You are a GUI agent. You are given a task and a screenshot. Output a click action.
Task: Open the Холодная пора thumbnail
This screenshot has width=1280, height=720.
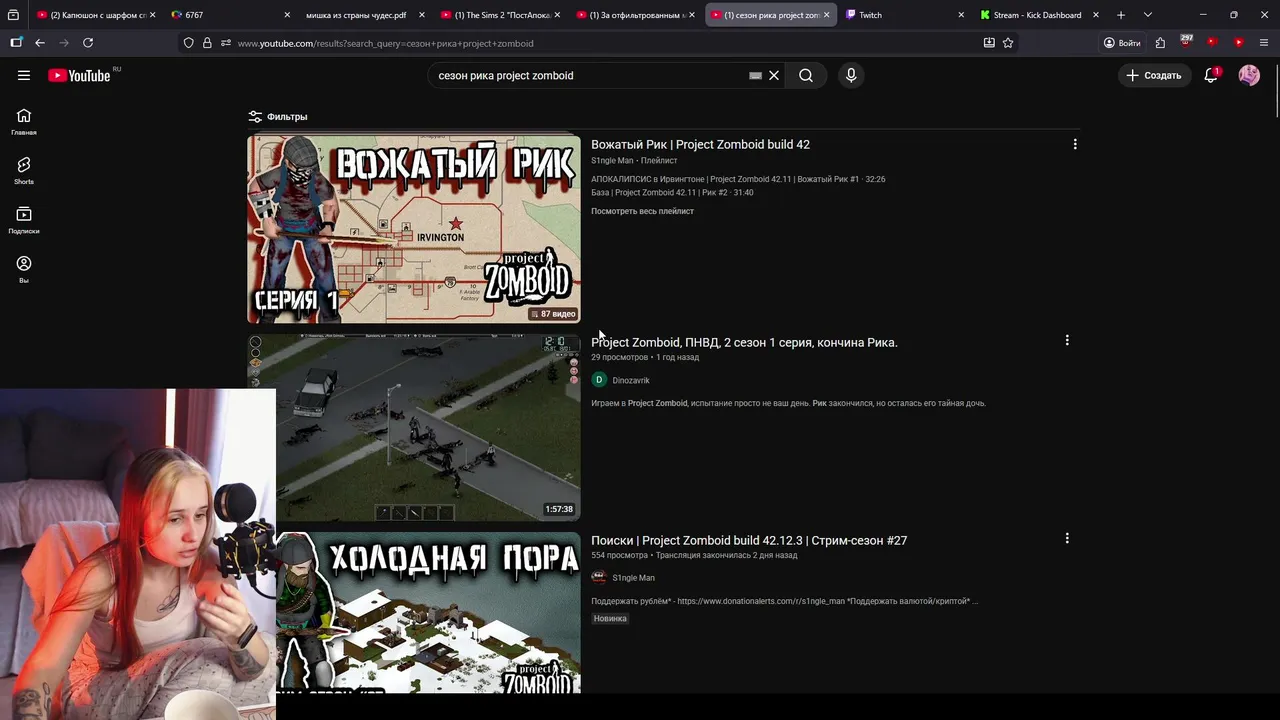point(428,613)
